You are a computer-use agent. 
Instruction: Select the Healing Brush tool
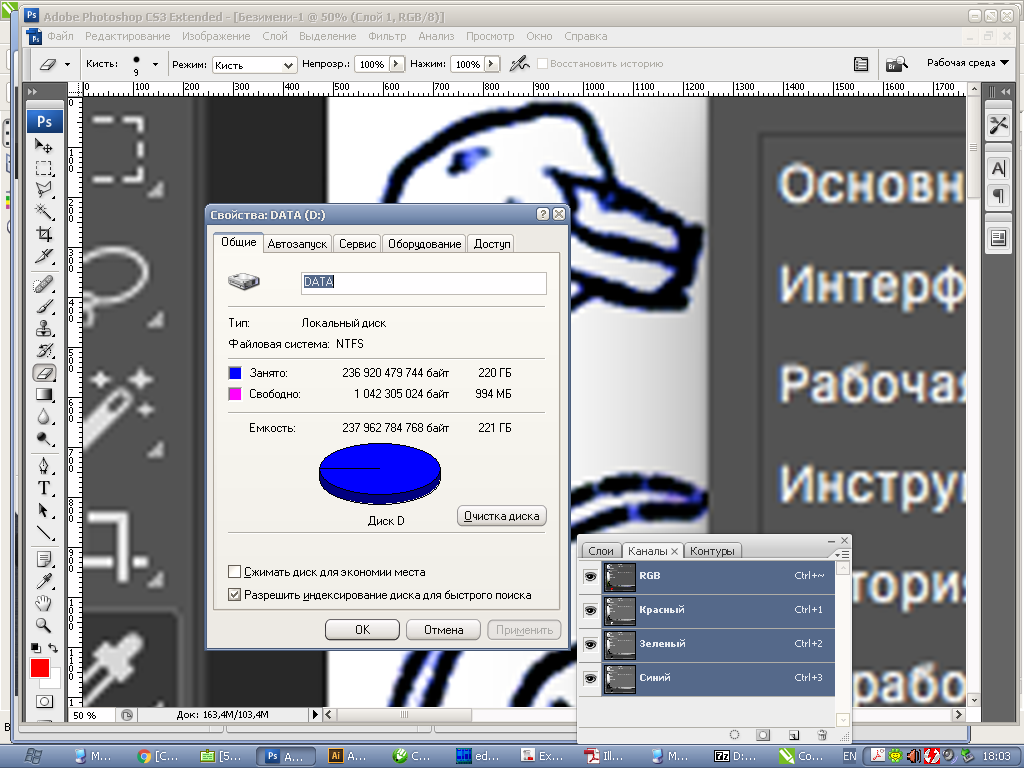coord(44,285)
